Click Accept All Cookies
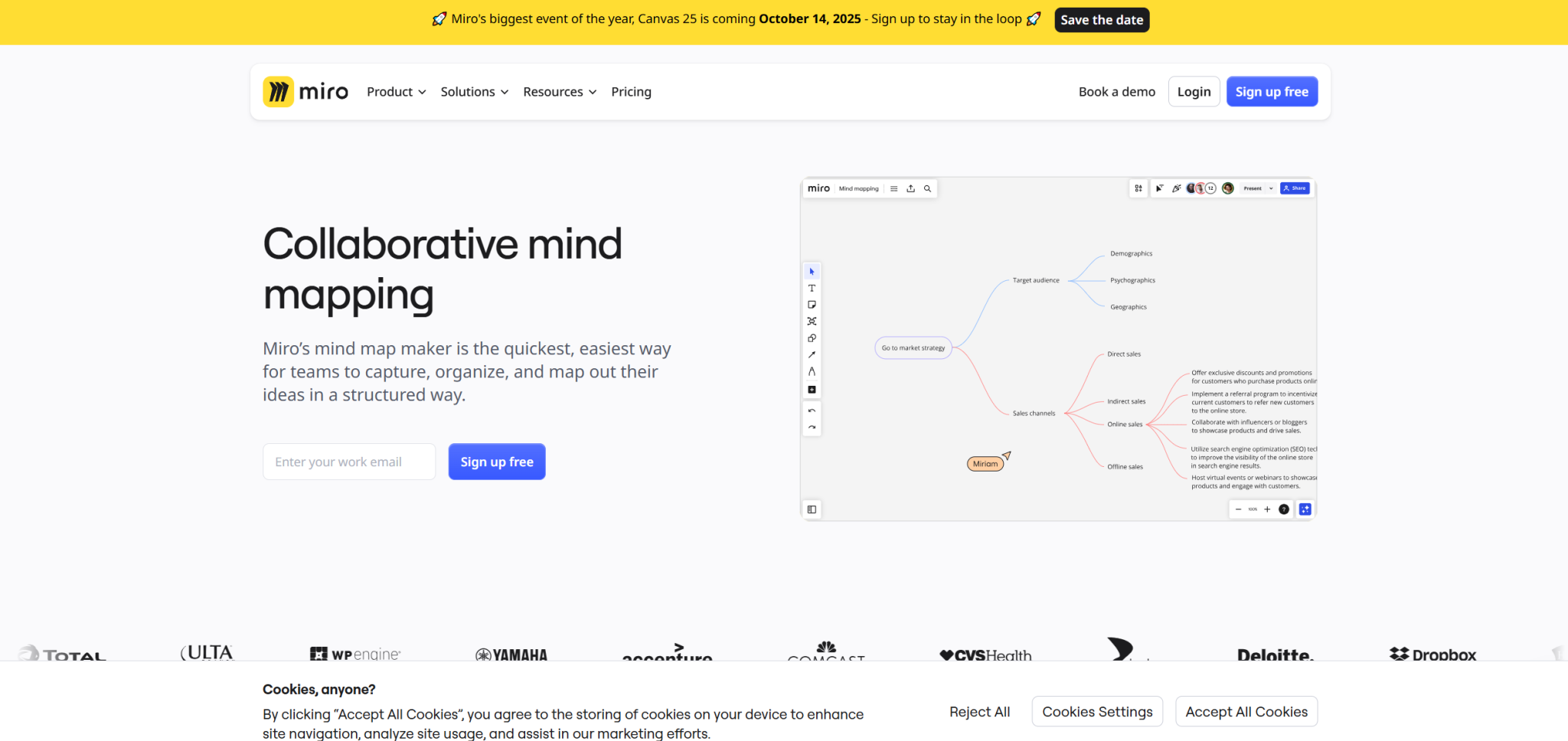This screenshot has width=1568, height=741. click(x=1246, y=712)
